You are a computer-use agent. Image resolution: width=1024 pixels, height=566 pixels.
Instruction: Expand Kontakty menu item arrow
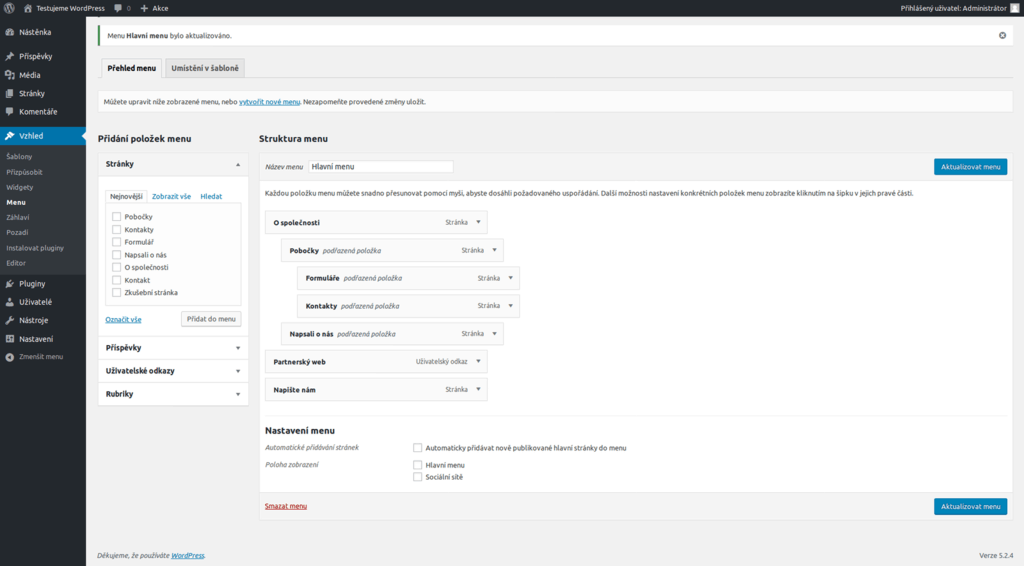tap(511, 306)
